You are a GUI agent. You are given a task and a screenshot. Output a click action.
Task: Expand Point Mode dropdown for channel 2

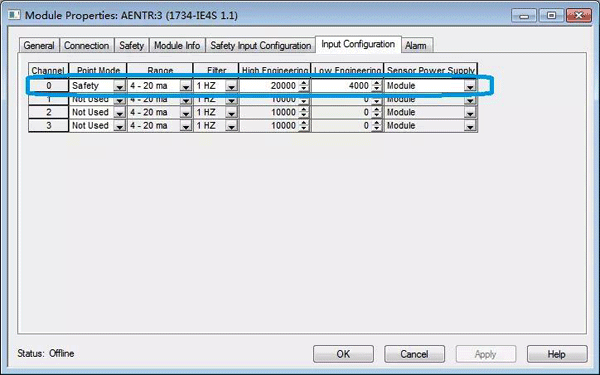[119, 112]
